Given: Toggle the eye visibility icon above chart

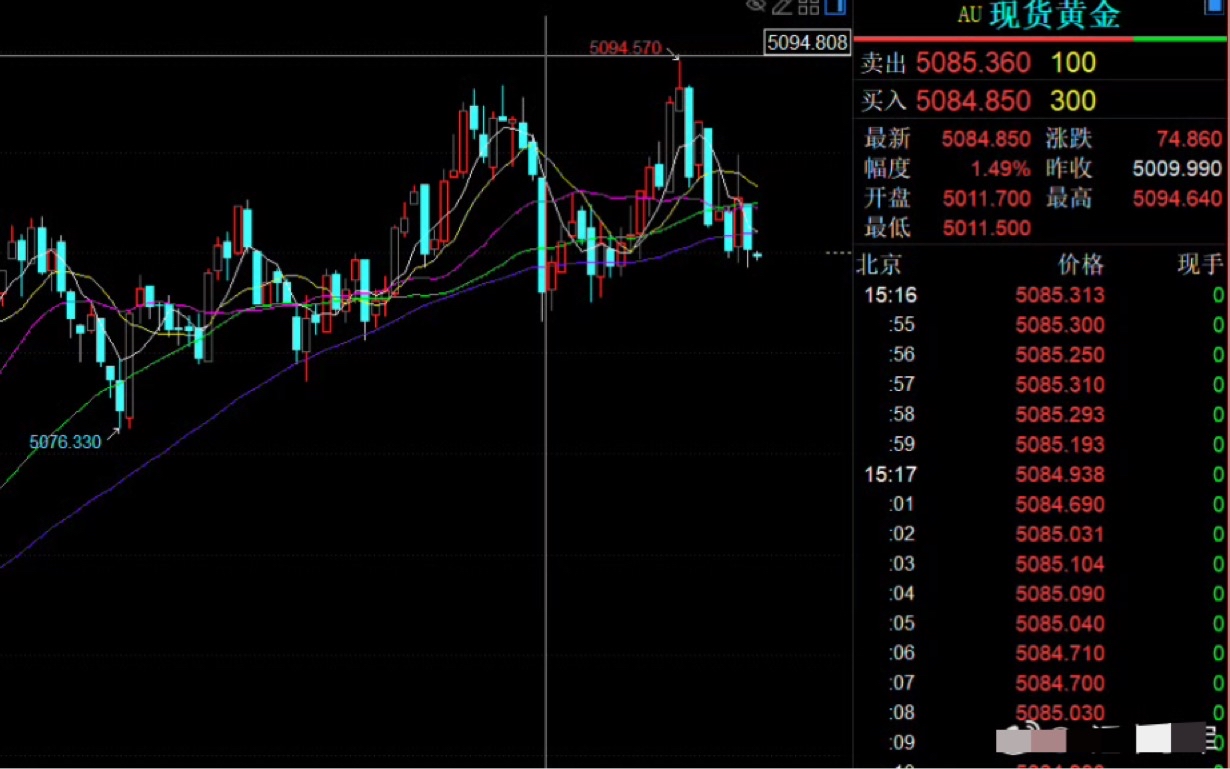Looking at the screenshot, I should click(756, 6).
